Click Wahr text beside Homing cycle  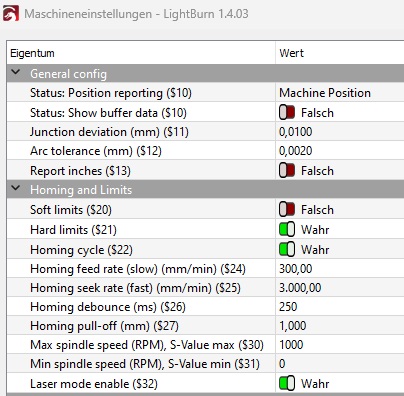coord(315,250)
